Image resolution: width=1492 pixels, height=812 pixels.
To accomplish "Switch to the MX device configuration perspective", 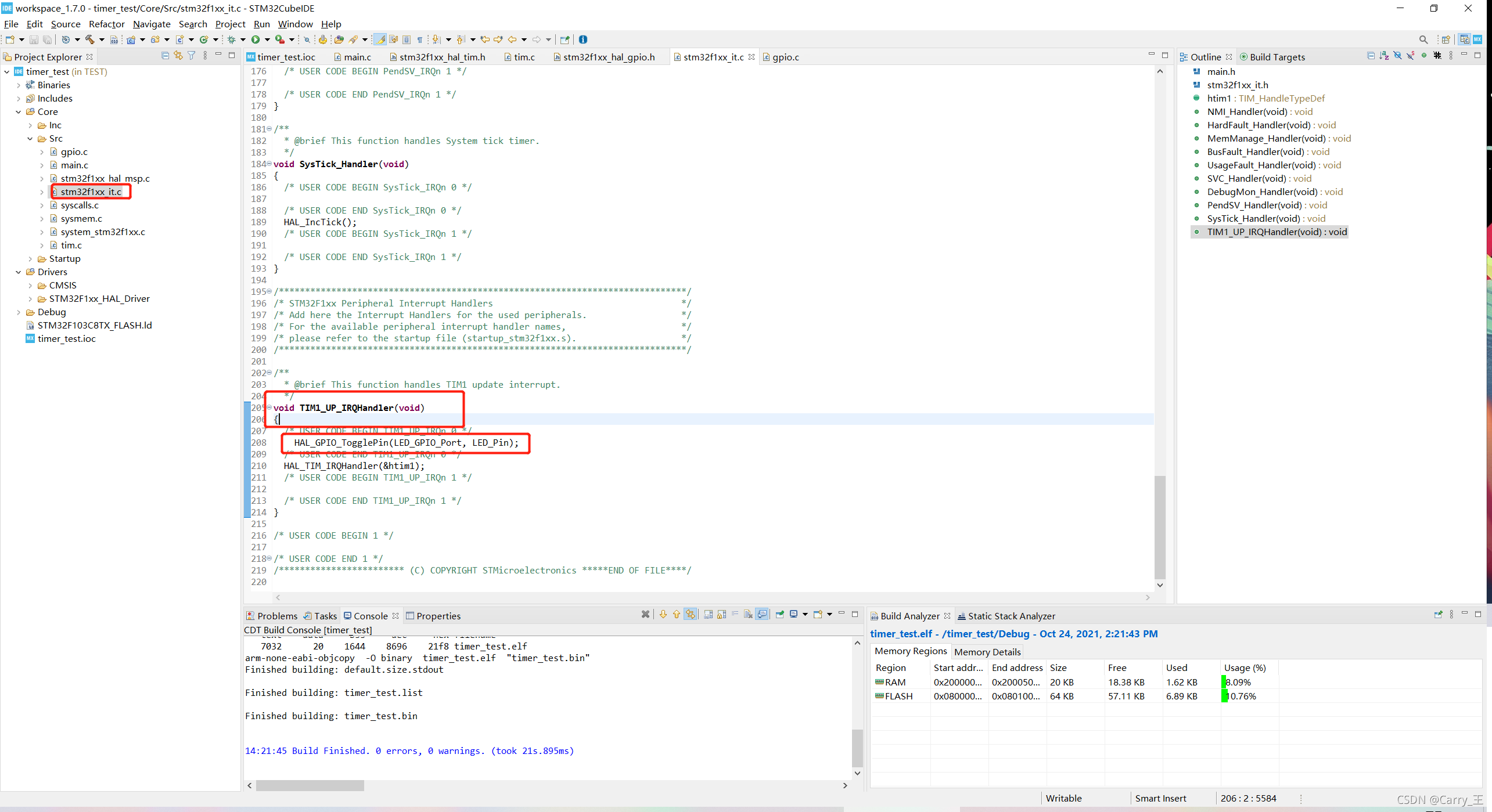I will coord(1477,39).
